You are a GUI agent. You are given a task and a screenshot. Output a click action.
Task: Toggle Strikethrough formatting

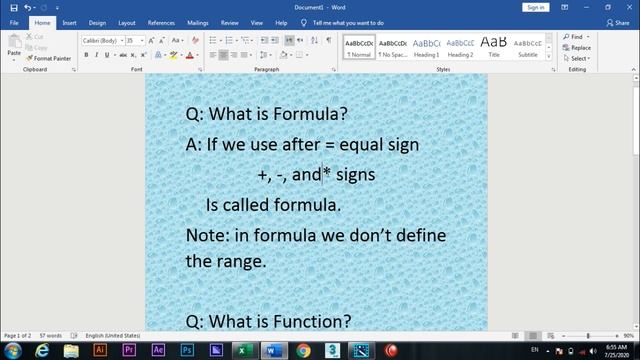(123, 55)
